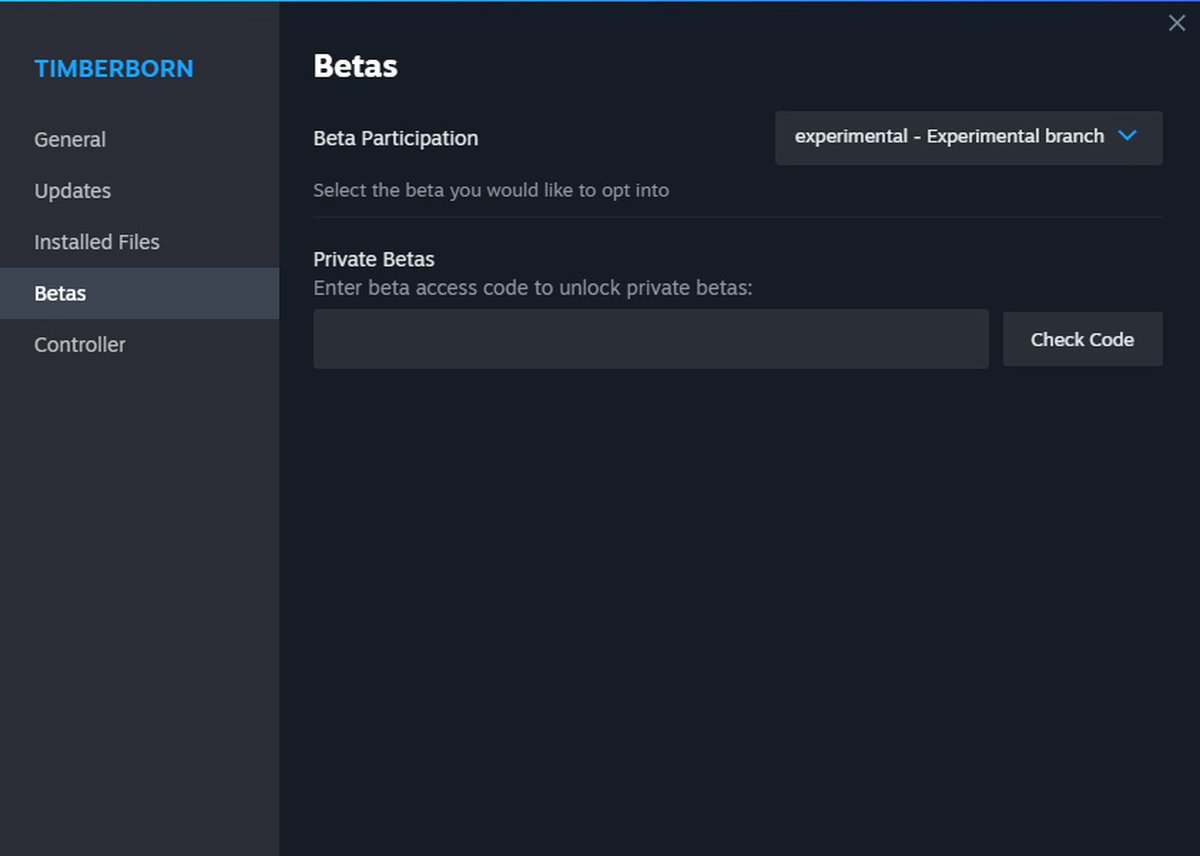Click the divider line above Private Betas

pyautogui.click(x=738, y=217)
